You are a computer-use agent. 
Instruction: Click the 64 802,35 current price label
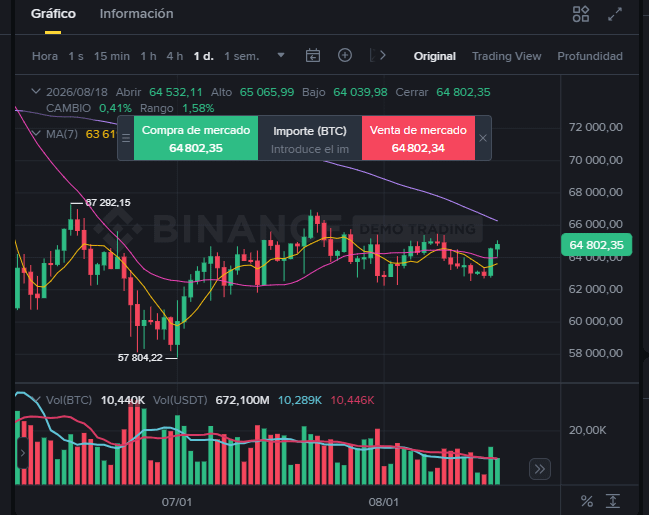[596, 245]
